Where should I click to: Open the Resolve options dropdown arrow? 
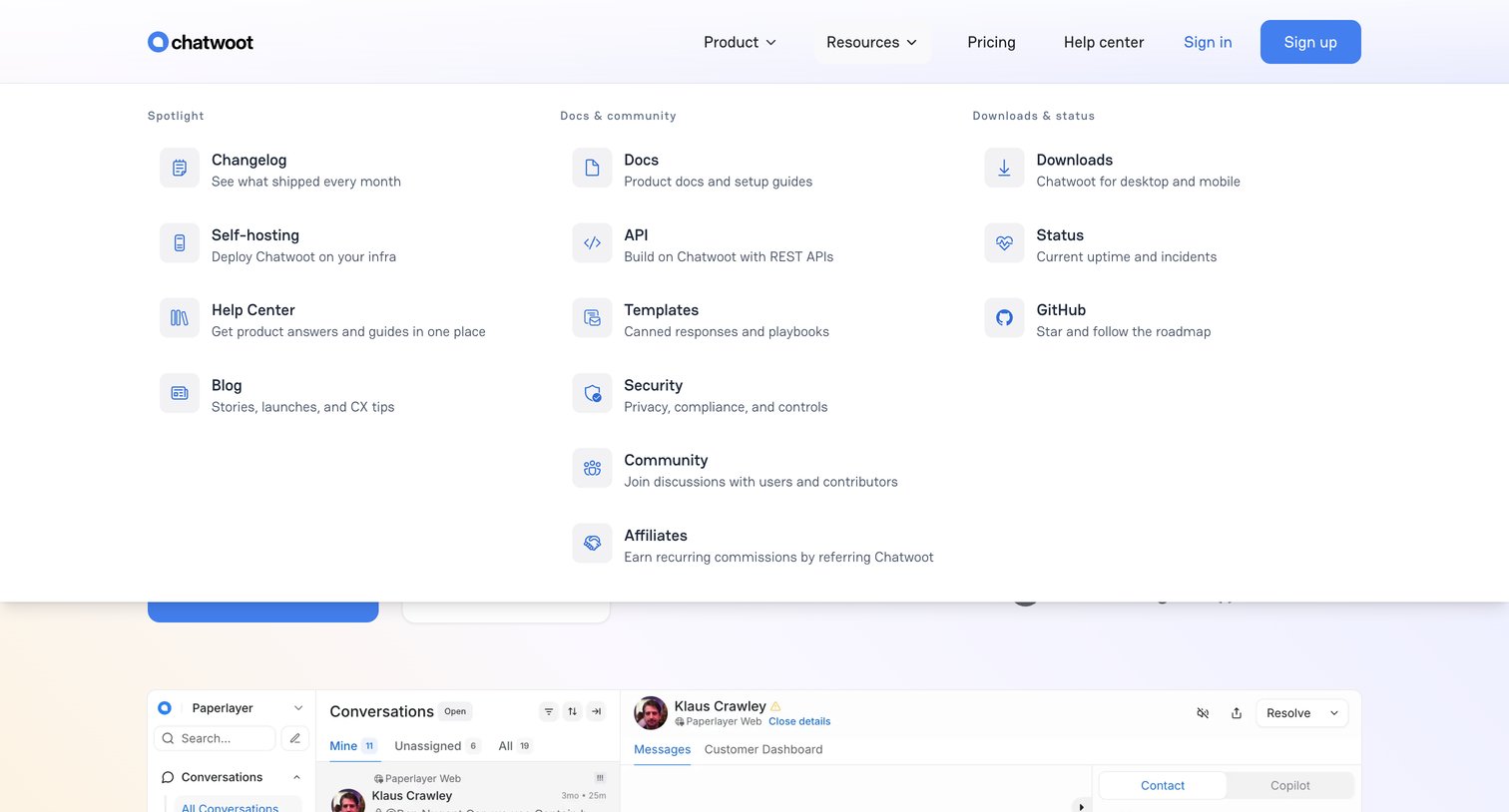(1334, 713)
